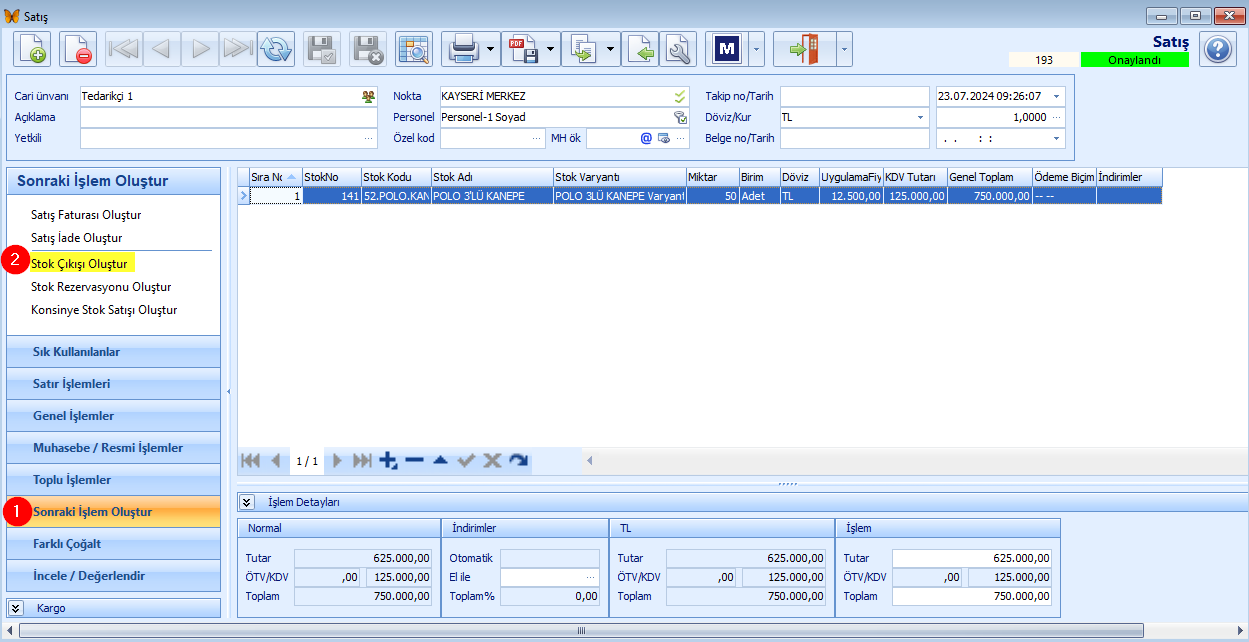Open the Satır İşlemleri section
Viewport: 1249px width, 642px height.
coord(113,384)
